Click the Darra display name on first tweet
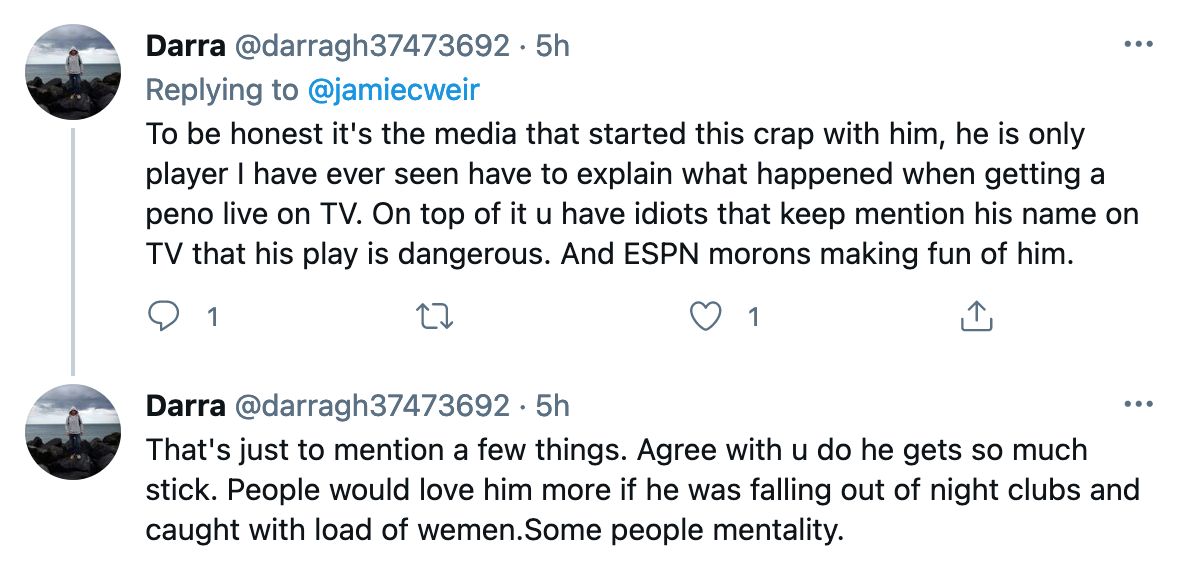 (x=185, y=46)
